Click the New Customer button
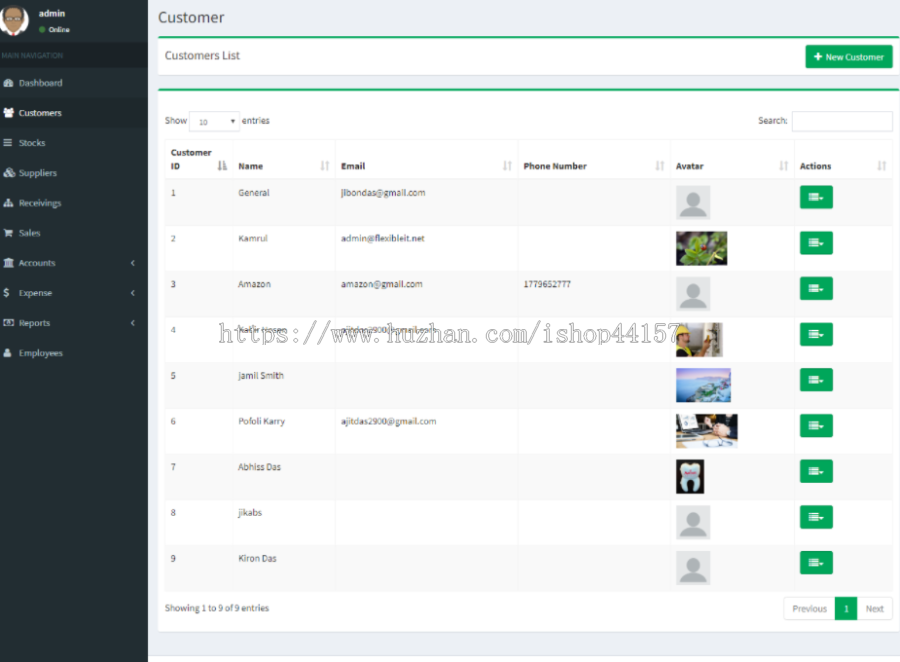 (x=848, y=57)
